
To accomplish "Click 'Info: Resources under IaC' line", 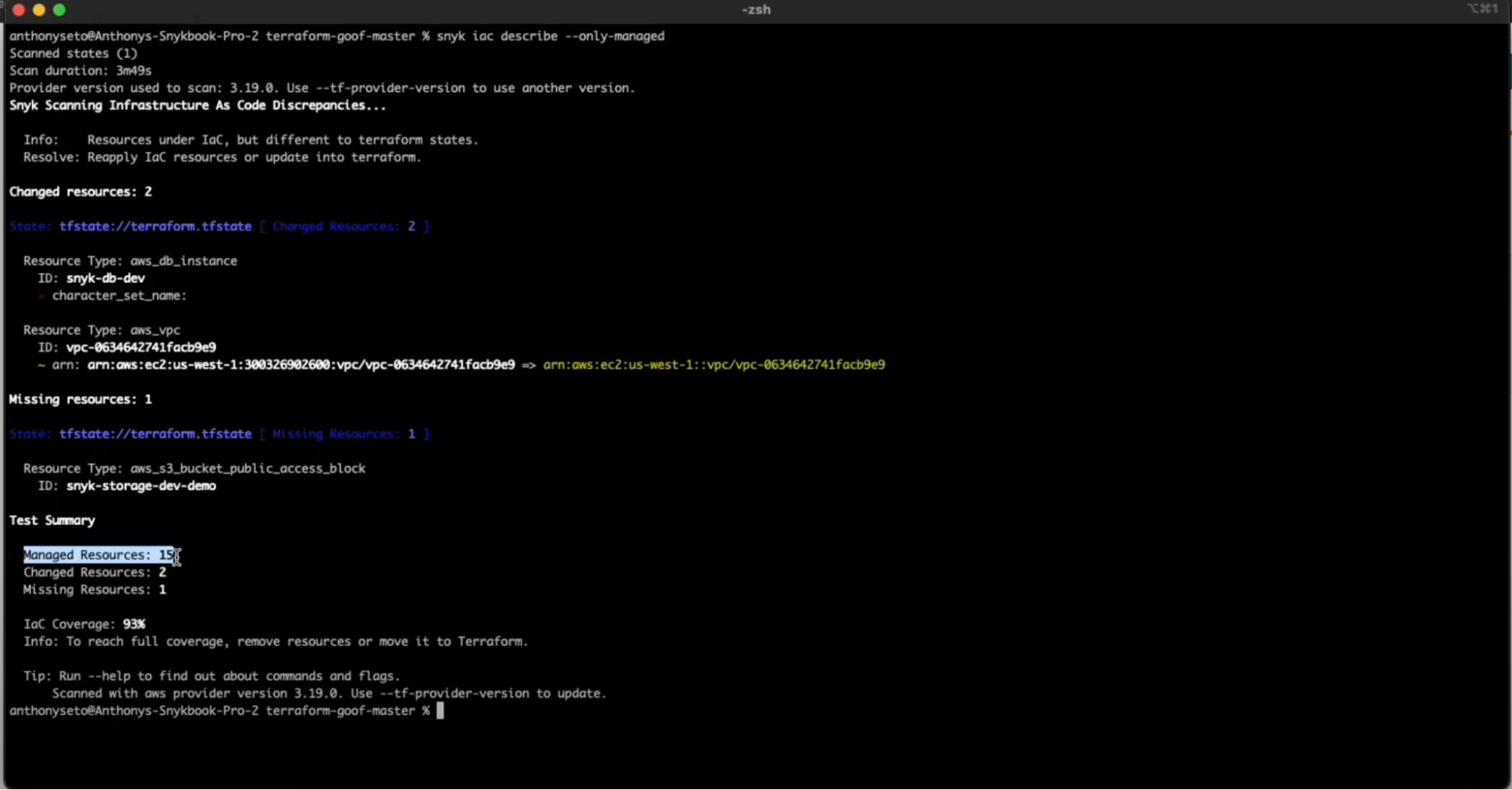I will tap(251, 141).
